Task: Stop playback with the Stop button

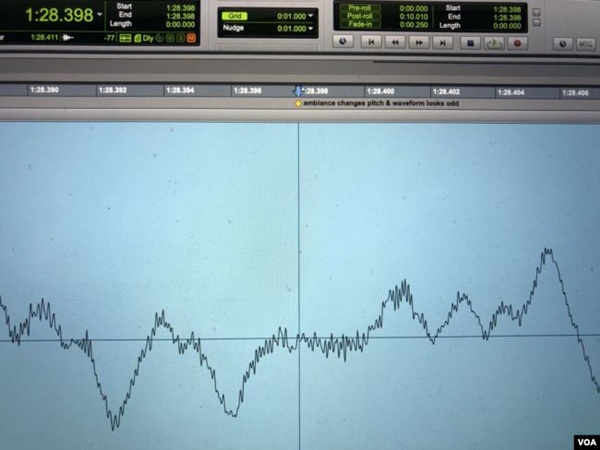Action: pos(470,42)
